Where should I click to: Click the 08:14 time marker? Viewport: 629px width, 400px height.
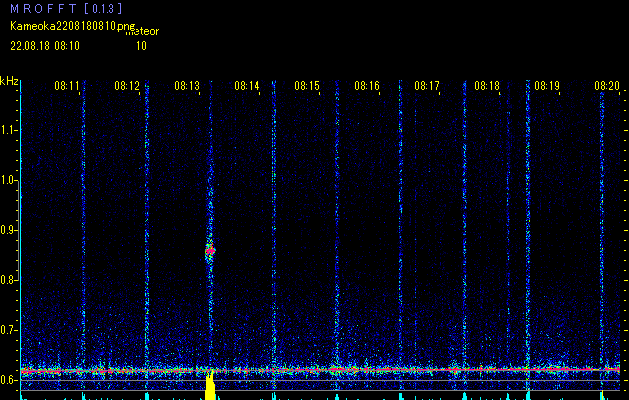(x=247, y=86)
